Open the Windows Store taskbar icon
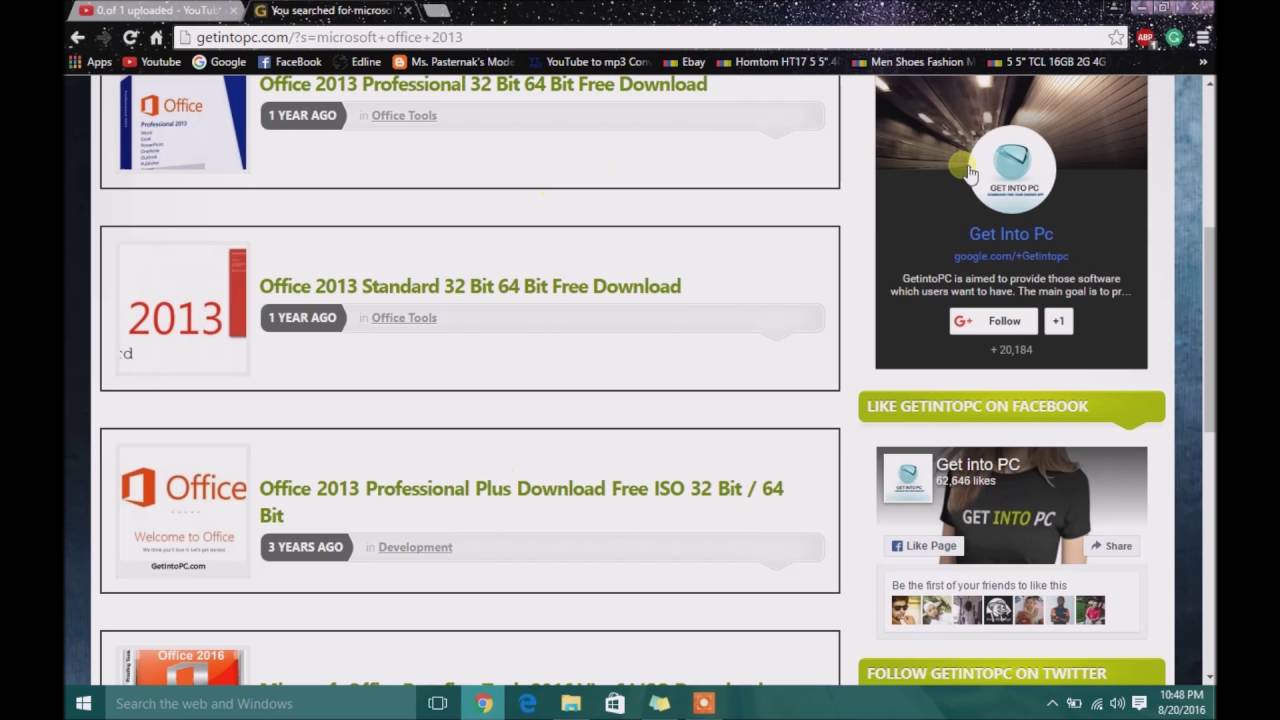Screen dimensions: 1280x720 [616, 703]
